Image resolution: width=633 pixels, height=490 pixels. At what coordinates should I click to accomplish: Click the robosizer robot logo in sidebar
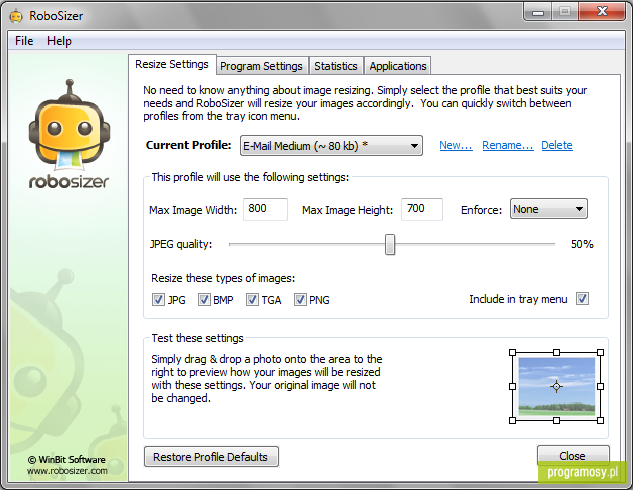click(69, 134)
